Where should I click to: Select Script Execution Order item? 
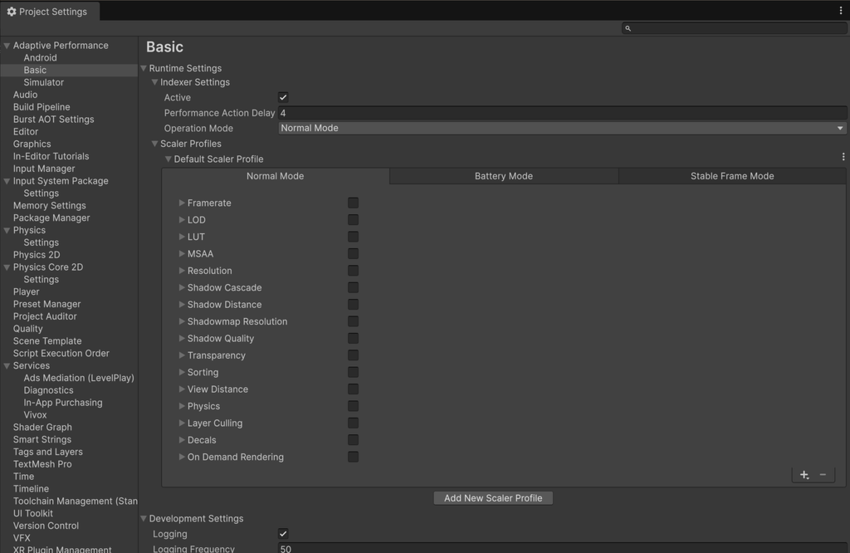[61, 353]
